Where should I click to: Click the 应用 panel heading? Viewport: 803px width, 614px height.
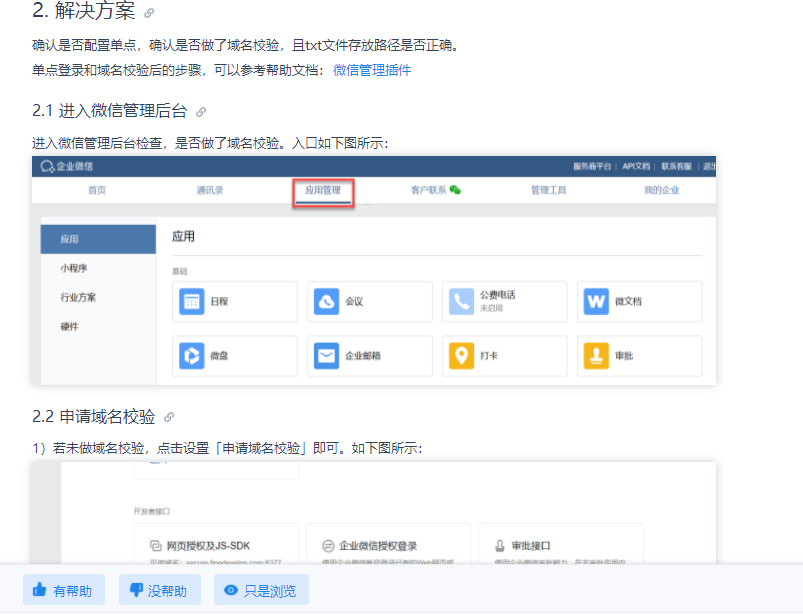[183, 237]
